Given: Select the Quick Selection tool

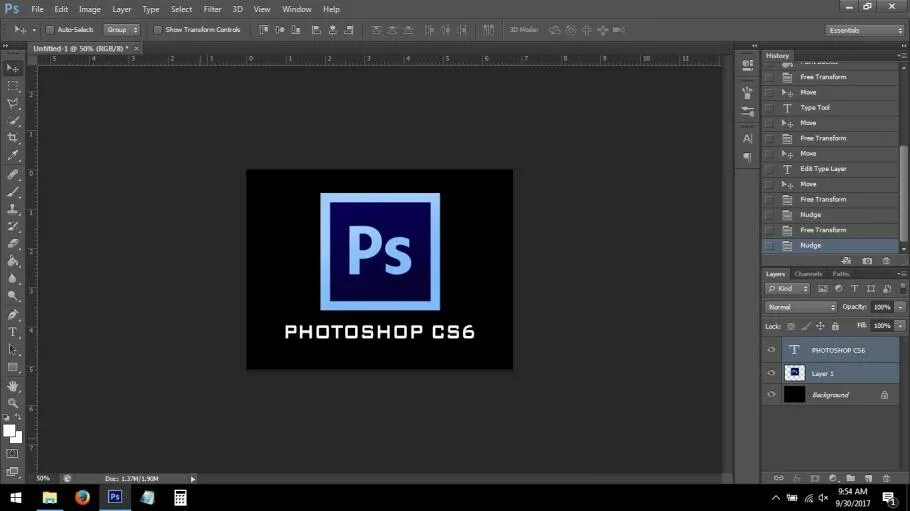Looking at the screenshot, I should 12,121.
